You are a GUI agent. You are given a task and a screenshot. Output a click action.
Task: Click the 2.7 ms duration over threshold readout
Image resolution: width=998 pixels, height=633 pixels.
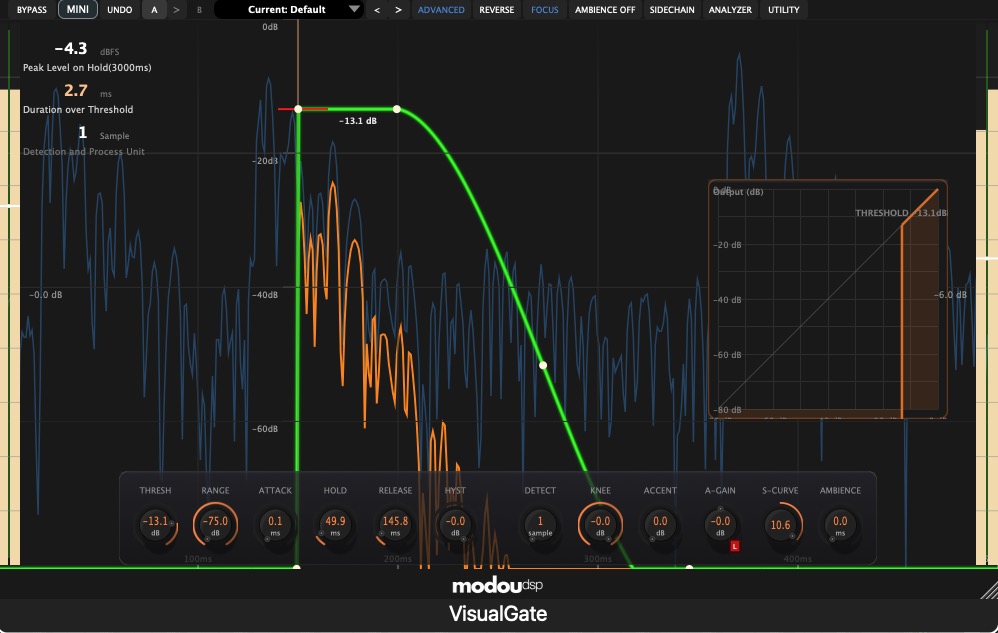pyautogui.click(x=75, y=90)
